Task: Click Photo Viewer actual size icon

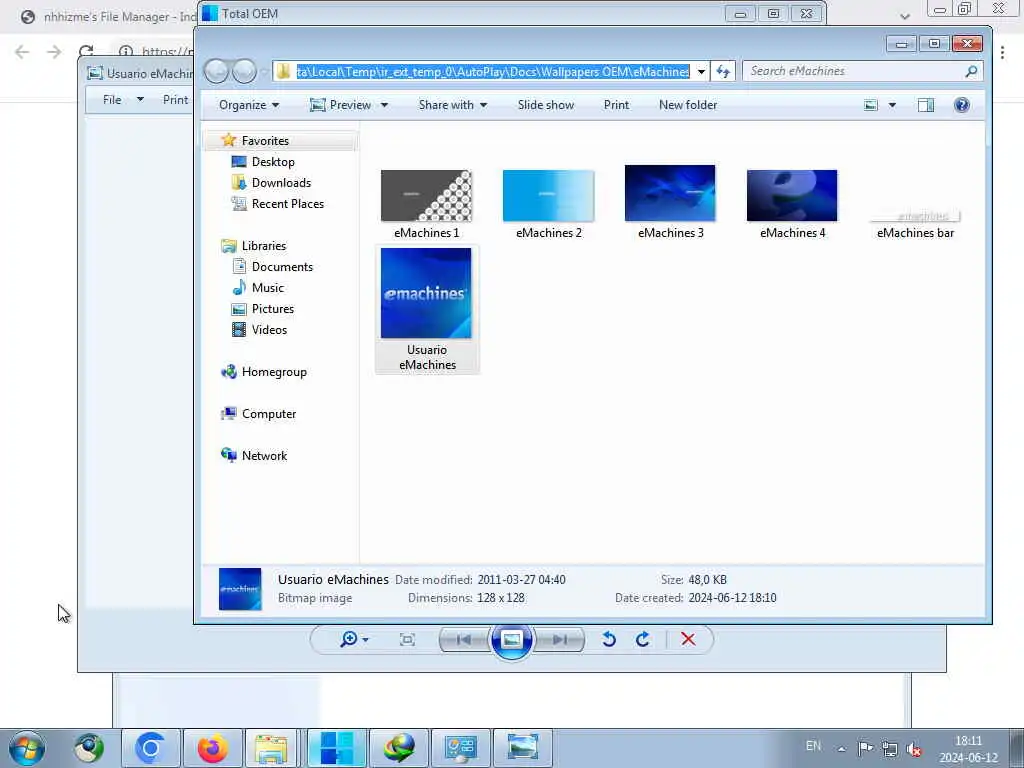Action: (407, 639)
